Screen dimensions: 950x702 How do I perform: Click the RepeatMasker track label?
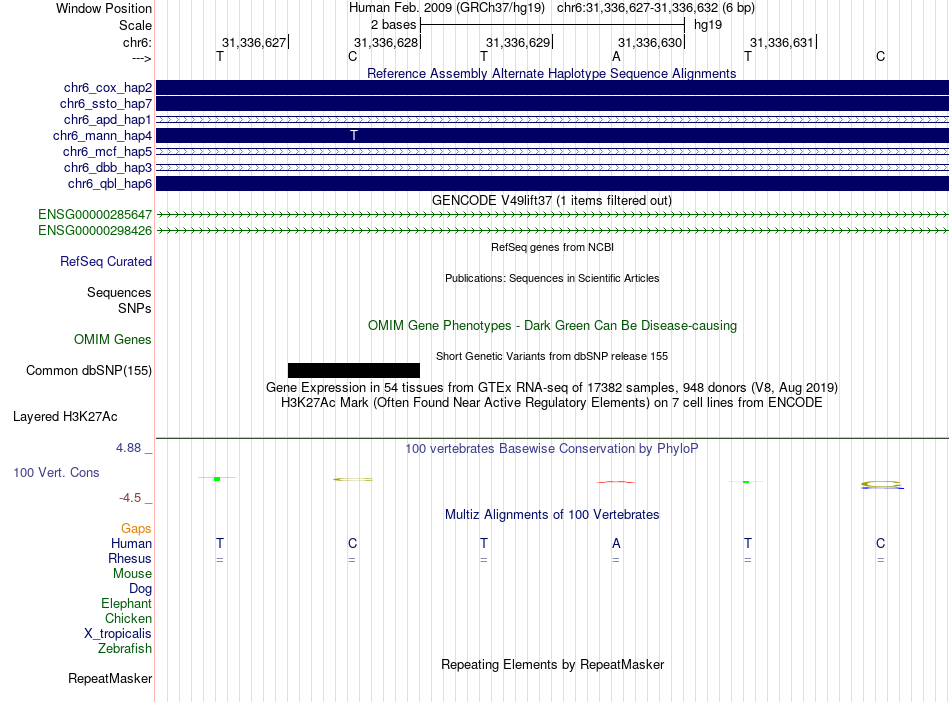(x=110, y=678)
